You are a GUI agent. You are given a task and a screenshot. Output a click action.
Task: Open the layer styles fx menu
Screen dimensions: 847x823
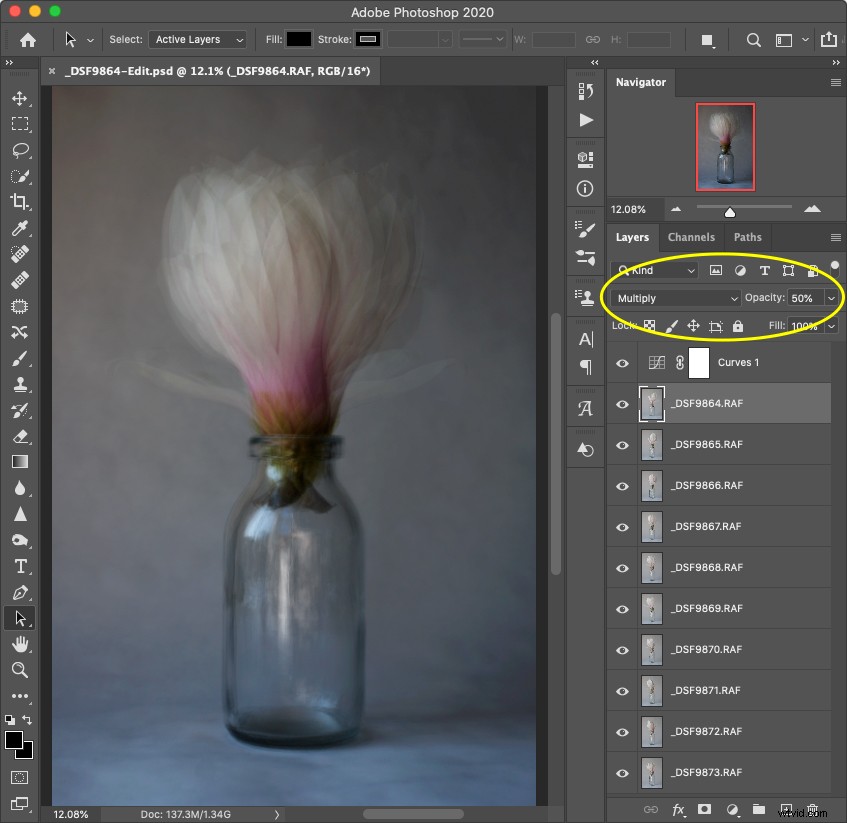tap(679, 810)
